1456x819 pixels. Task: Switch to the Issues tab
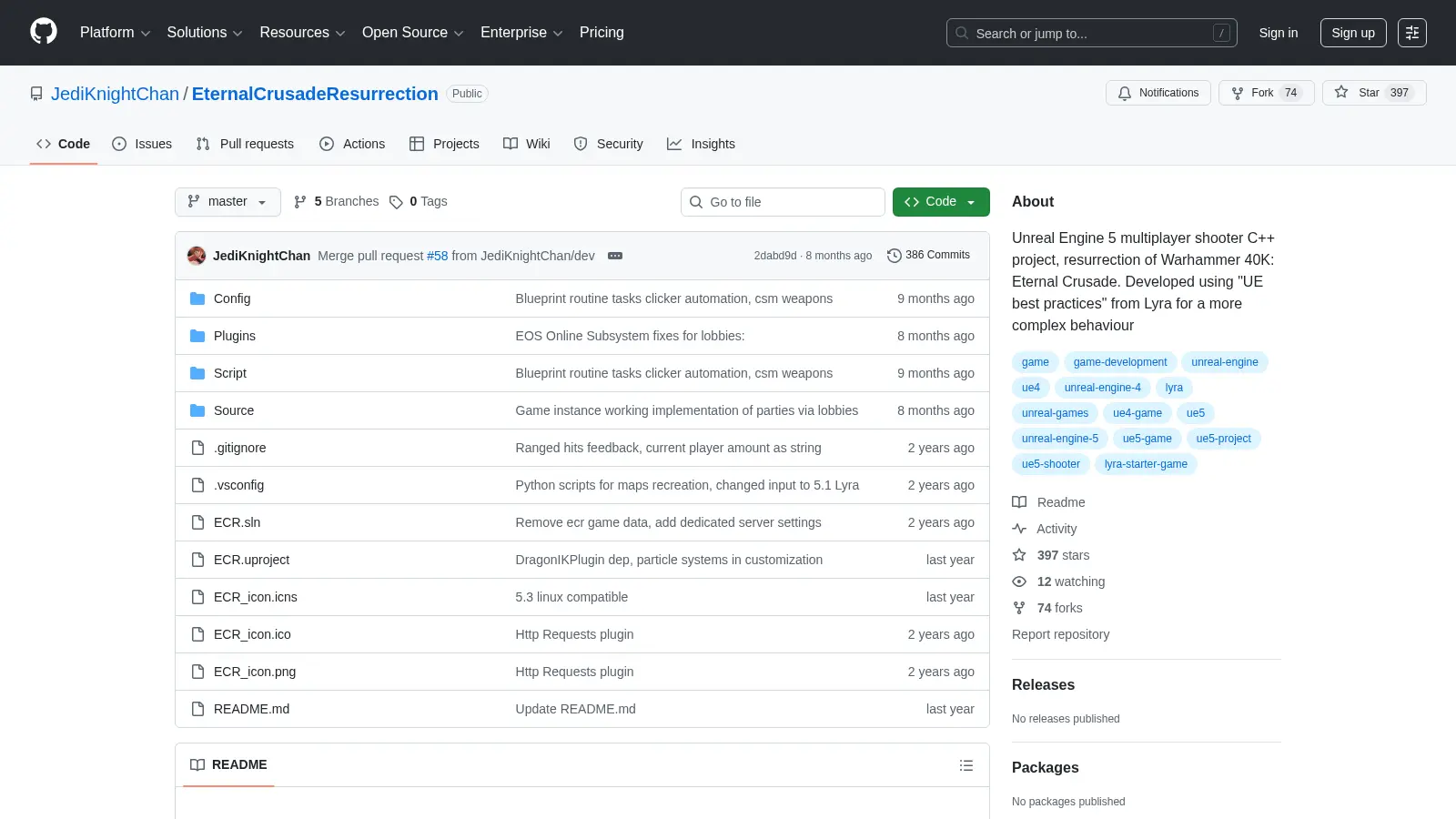point(142,144)
